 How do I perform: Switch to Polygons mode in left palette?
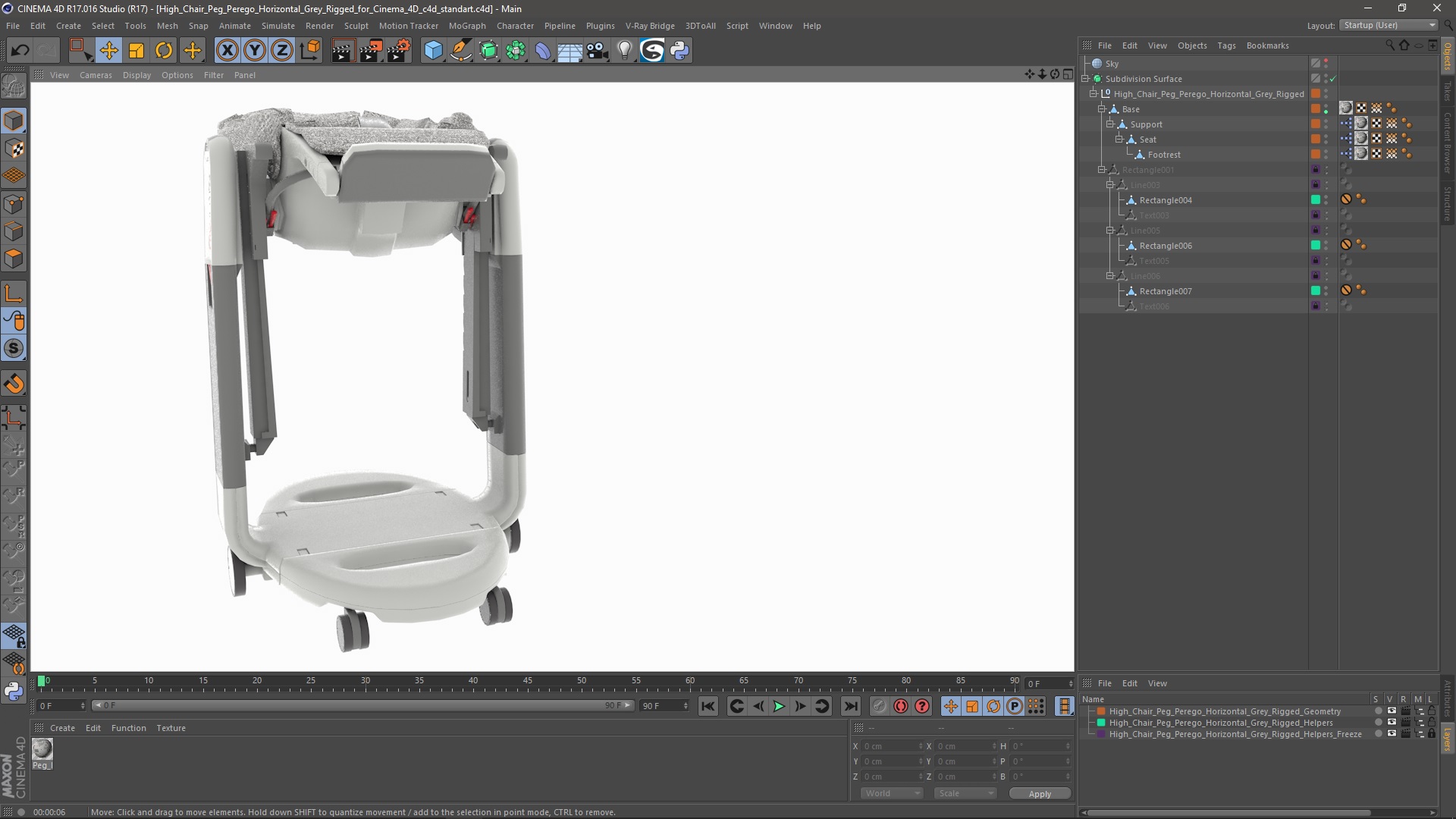(14, 259)
